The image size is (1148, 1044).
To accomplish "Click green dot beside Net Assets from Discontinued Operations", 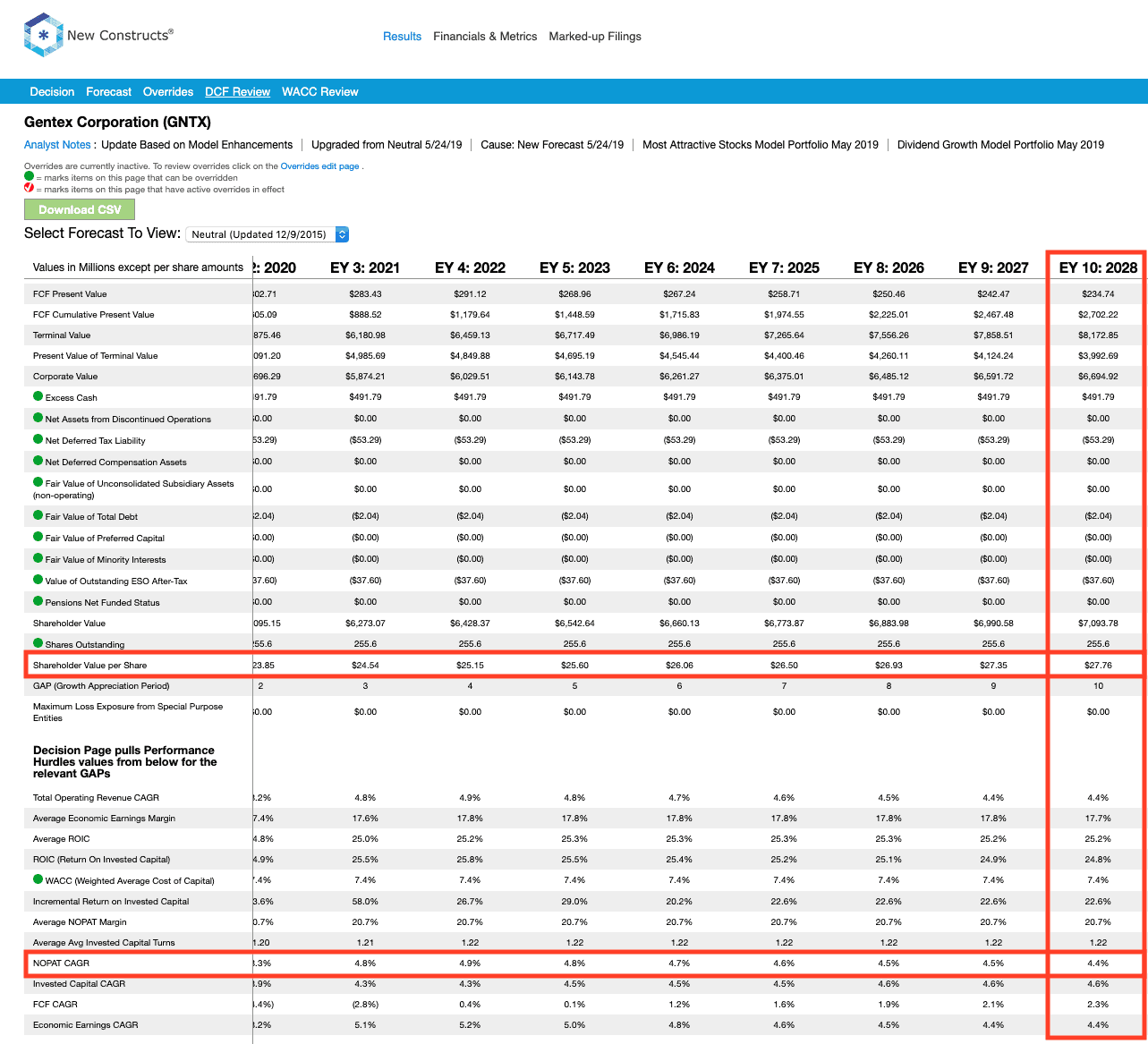I will 38,418.
